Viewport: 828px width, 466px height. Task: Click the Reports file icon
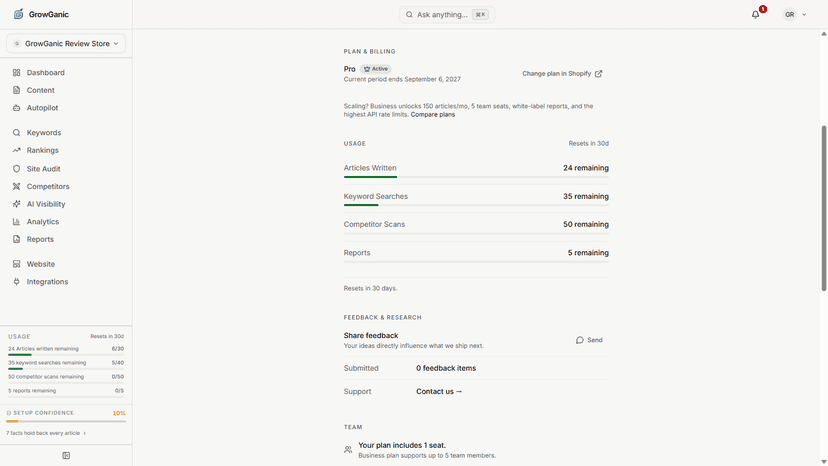[16, 239]
